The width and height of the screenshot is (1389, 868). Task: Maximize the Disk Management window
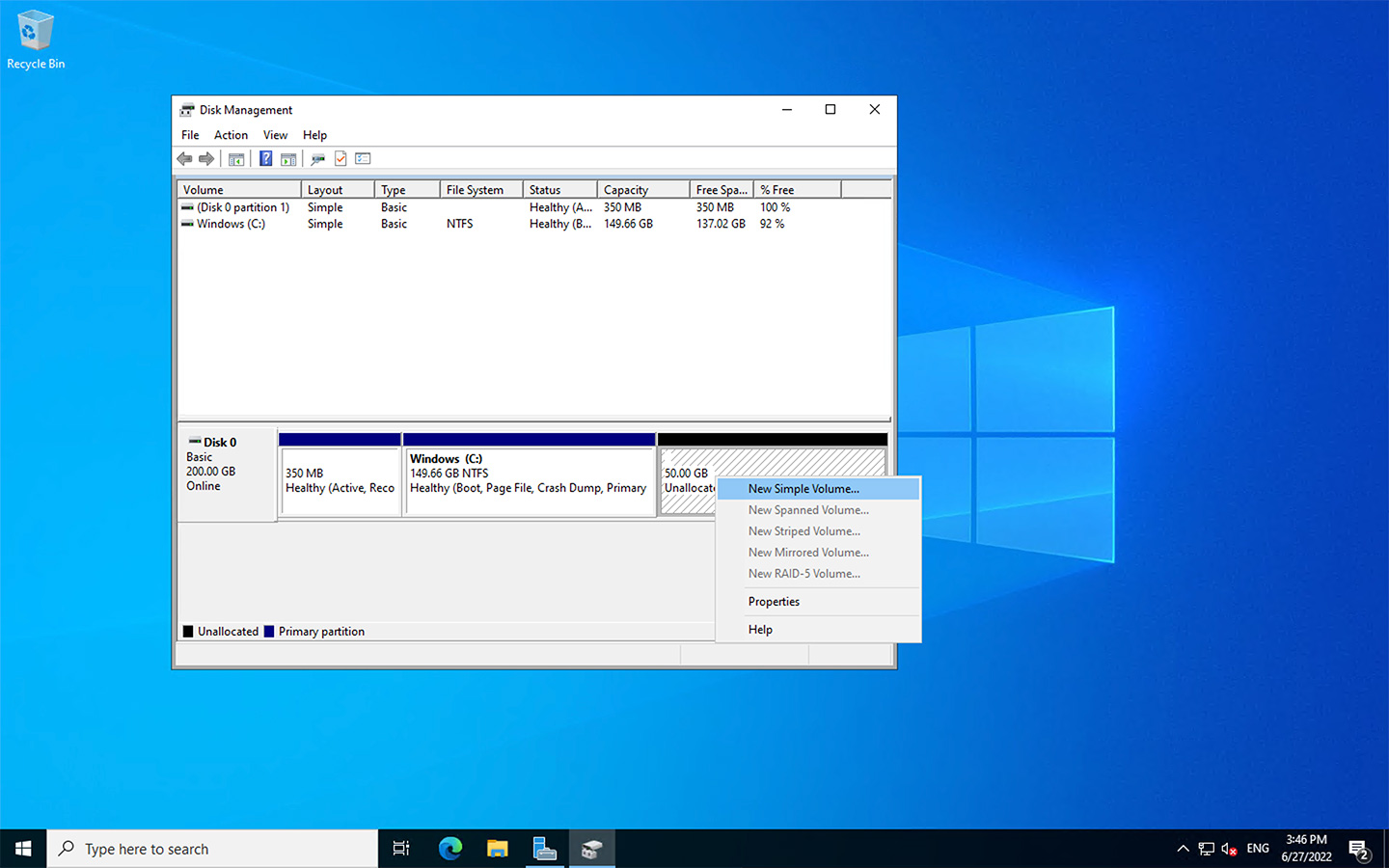[x=831, y=110]
